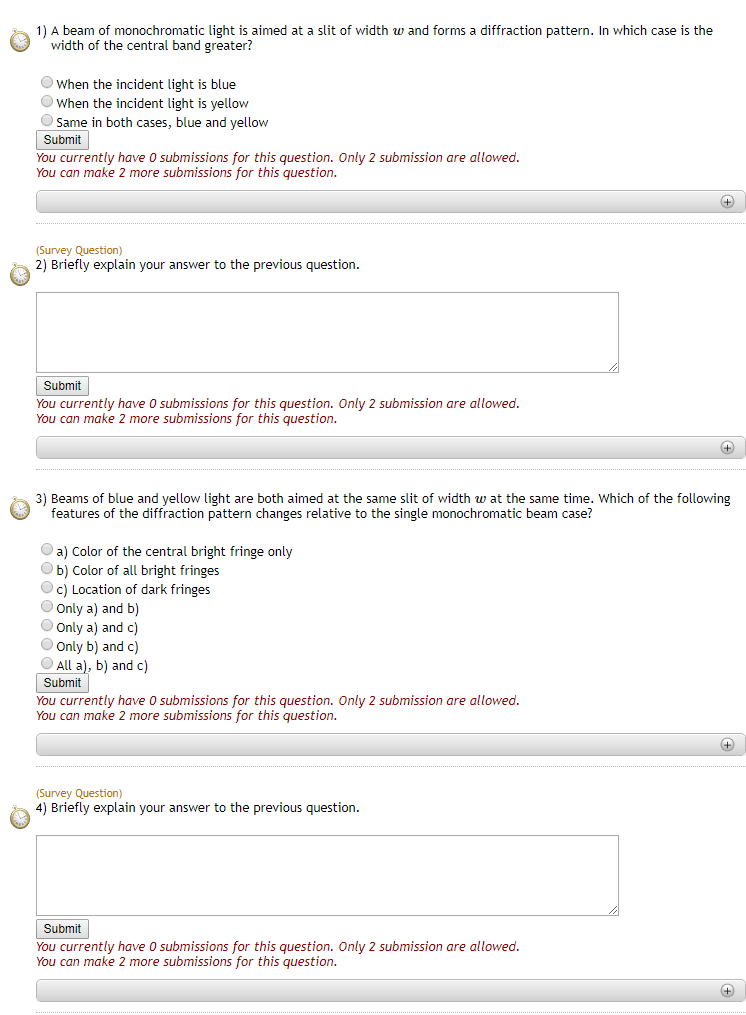The height and width of the screenshot is (1015, 746).
Task: Submit the answer for question 3
Action: [x=62, y=683]
